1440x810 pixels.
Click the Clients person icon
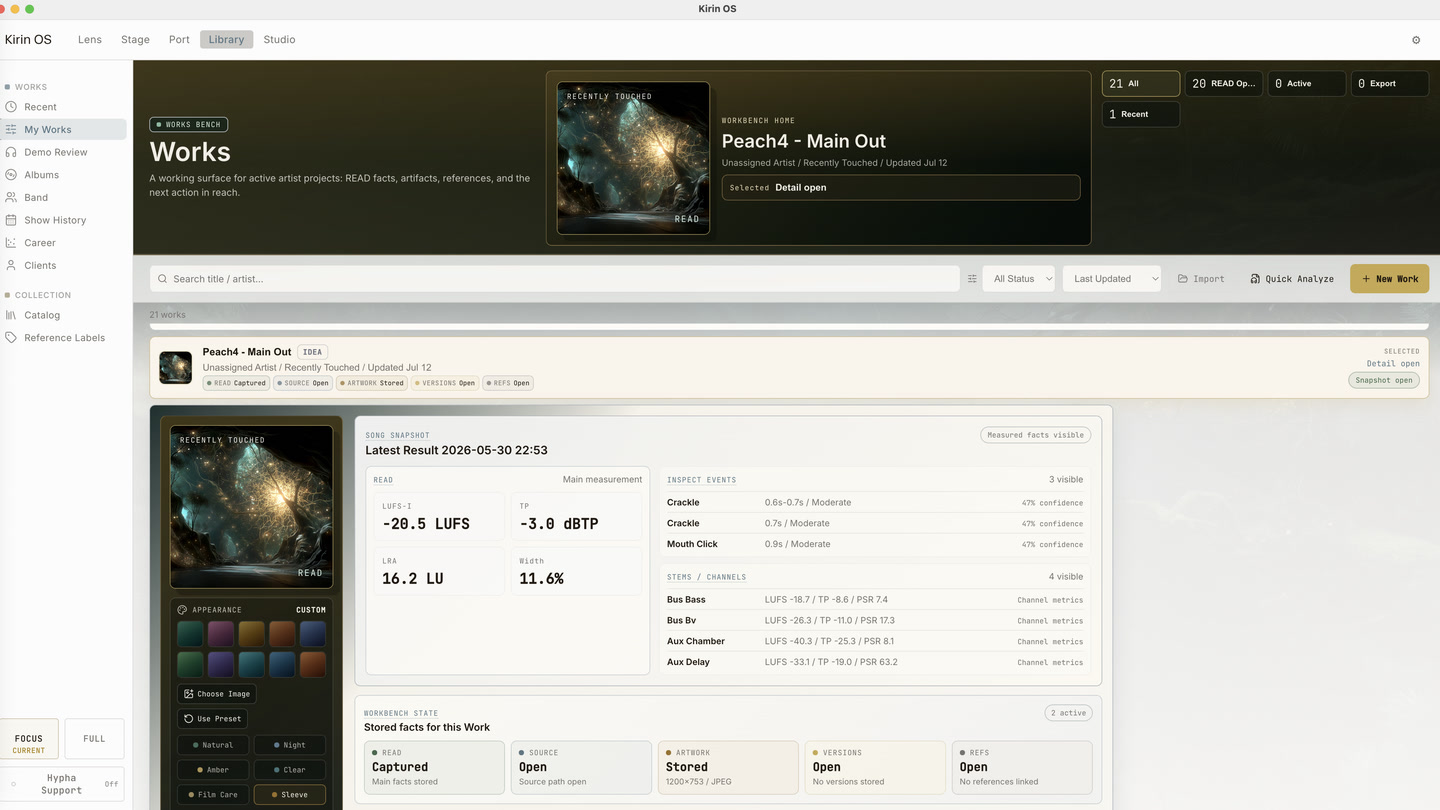[x=11, y=265]
